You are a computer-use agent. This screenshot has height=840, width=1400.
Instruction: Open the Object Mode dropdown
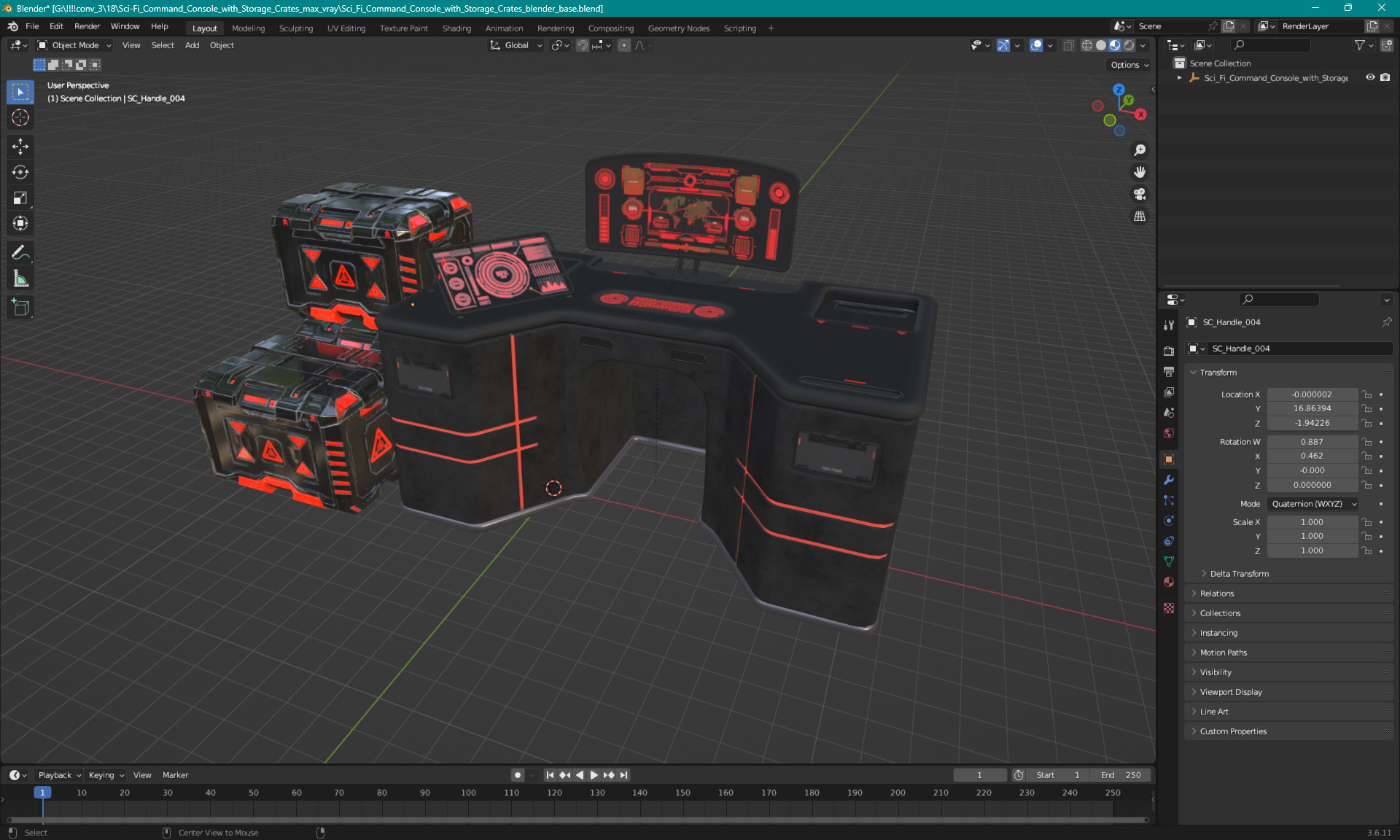74,45
